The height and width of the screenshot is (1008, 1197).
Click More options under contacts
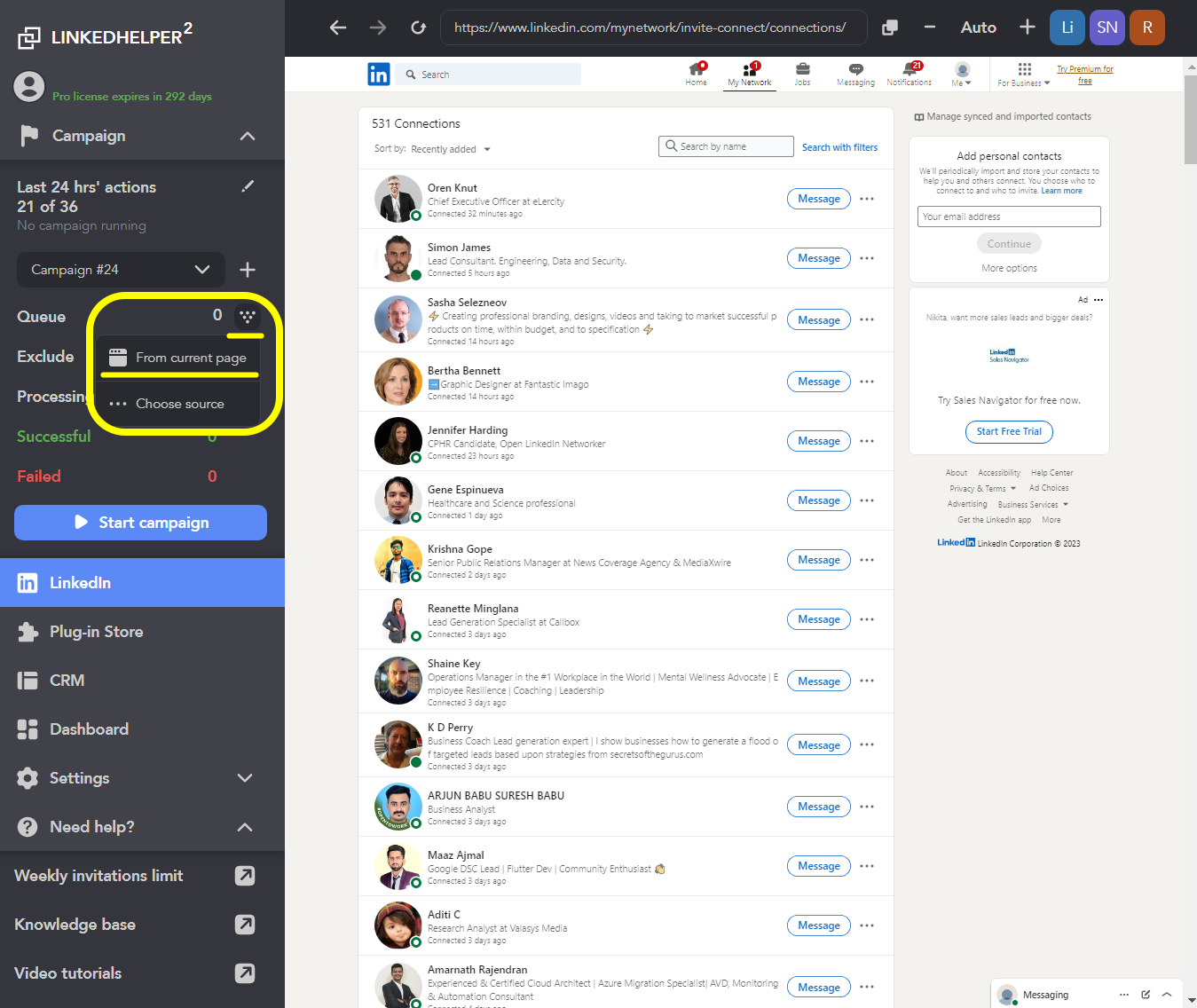click(x=1009, y=268)
